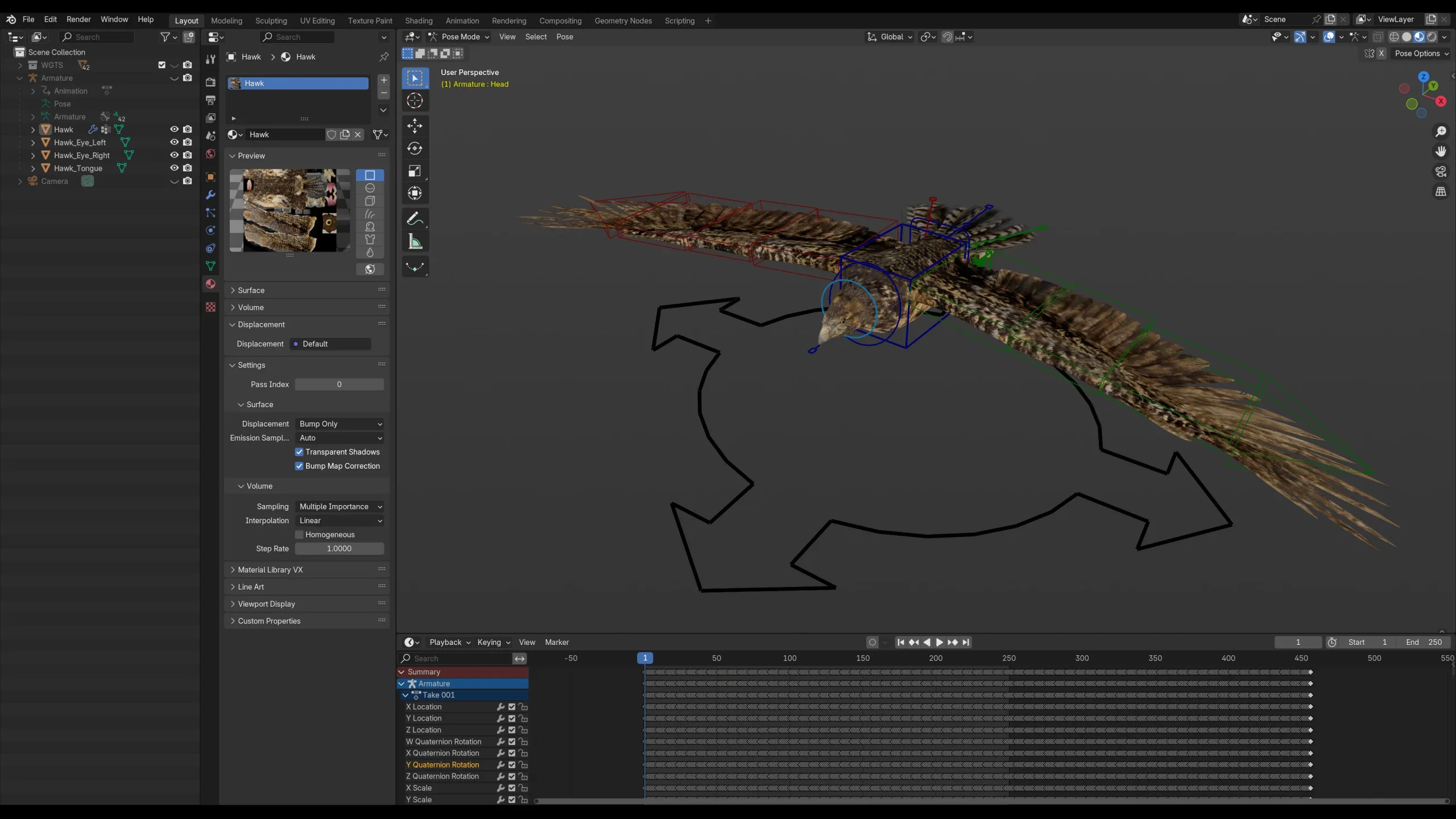1456x819 pixels.
Task: Hide Hawk_Eye_Left in the viewport
Action: [175, 142]
